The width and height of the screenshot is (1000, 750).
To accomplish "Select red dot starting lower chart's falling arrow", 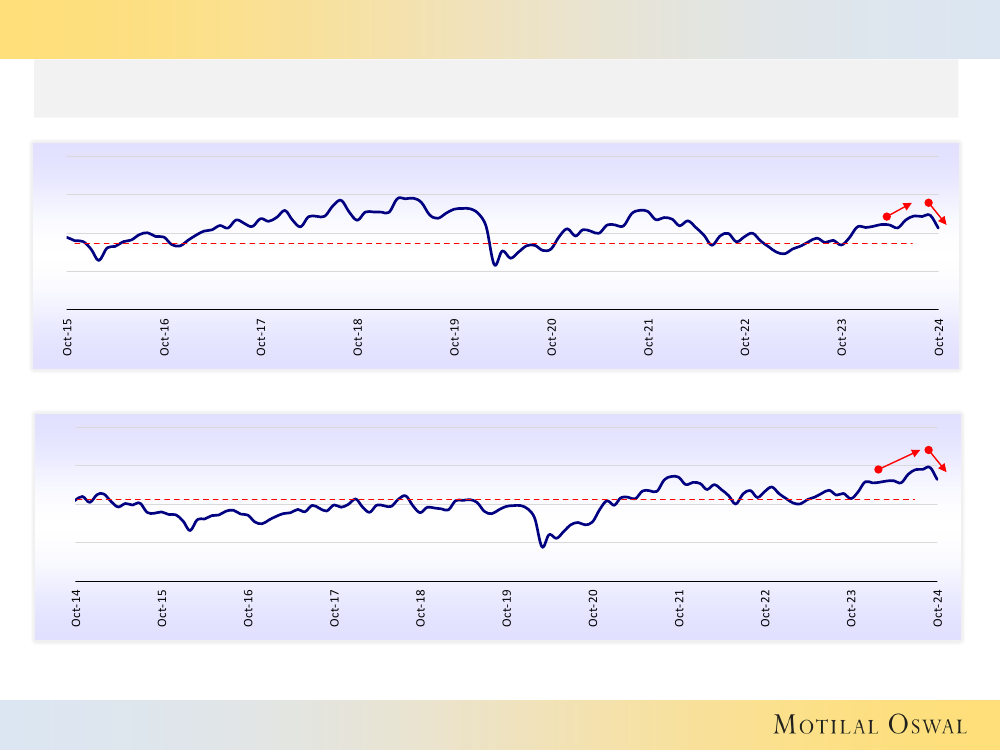I will click(929, 450).
